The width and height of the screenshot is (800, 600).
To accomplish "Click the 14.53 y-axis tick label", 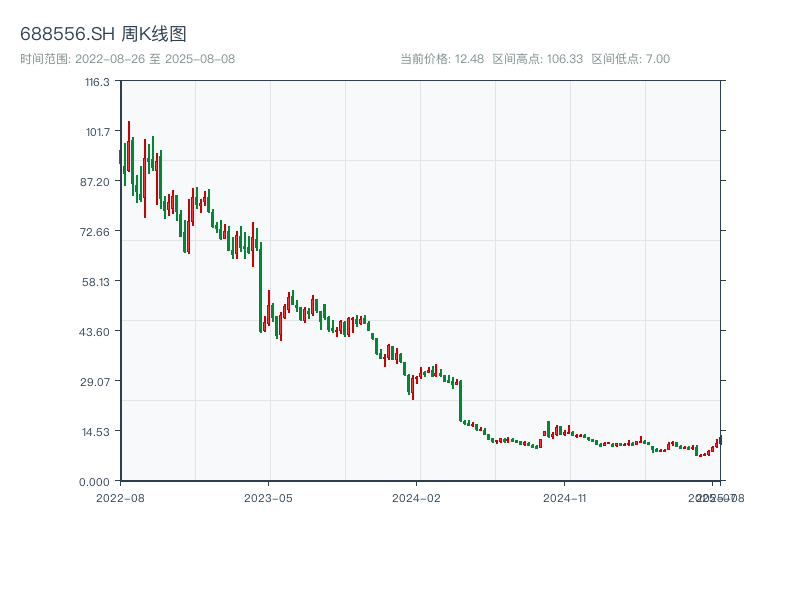I will click(96, 432).
